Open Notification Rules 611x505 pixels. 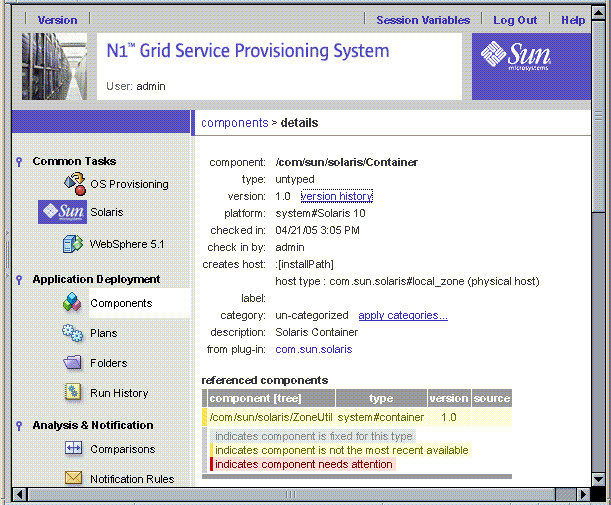(x=132, y=479)
